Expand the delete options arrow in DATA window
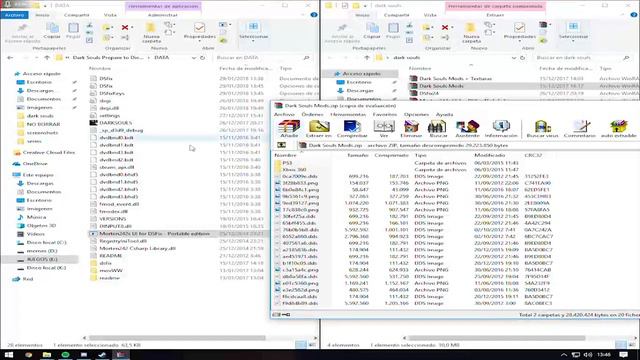 (x=132, y=27)
